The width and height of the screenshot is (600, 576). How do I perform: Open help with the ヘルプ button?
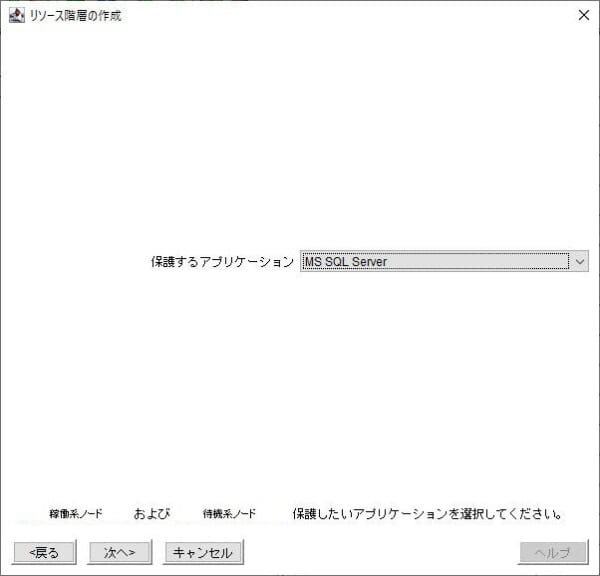coord(553,552)
